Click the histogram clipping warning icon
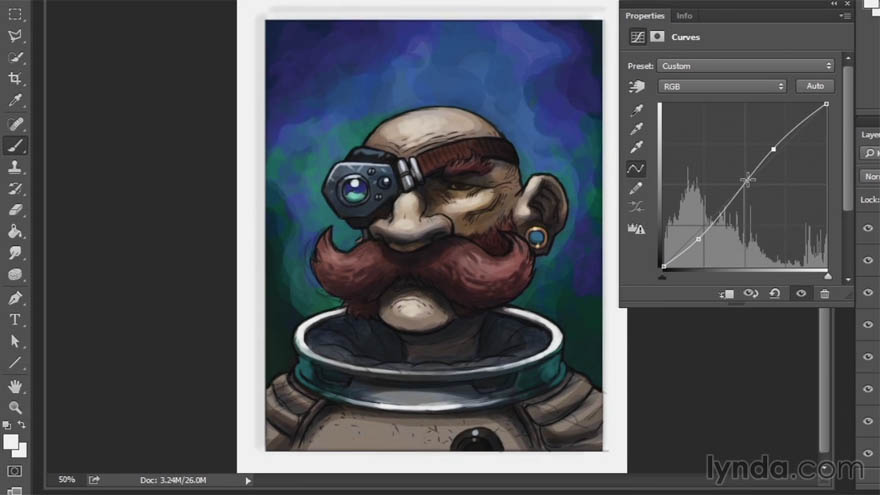880x495 pixels. (636, 228)
